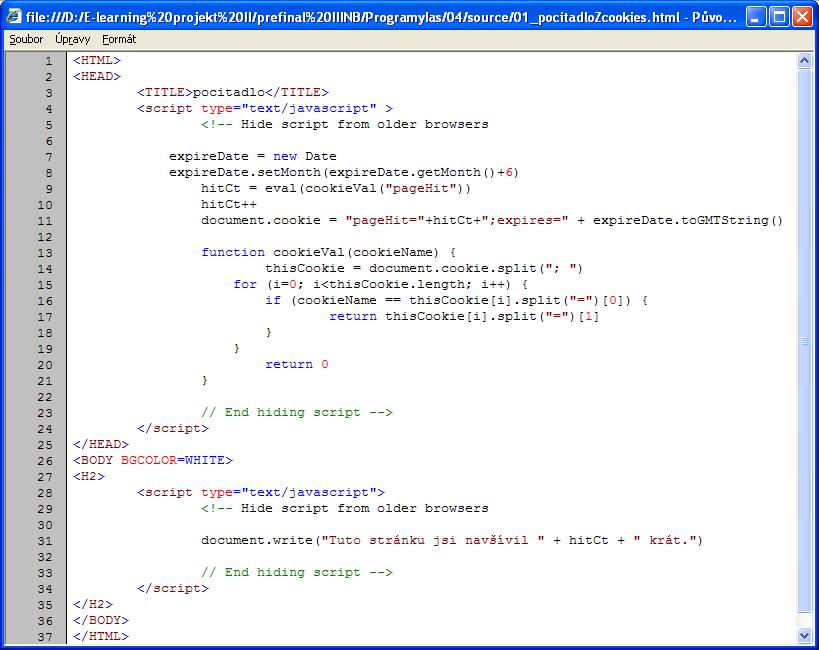
Task: Close the source viewer window
Action: (802, 17)
